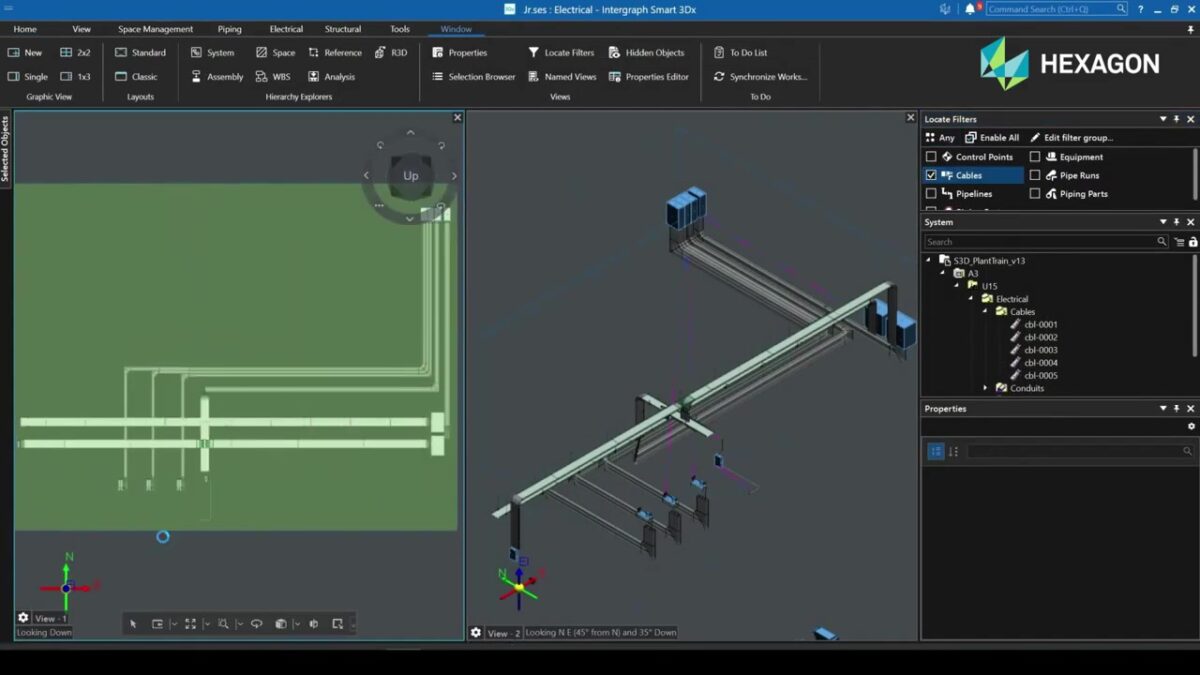Screen dimensions: 1200x675
Task: Click the New graphic view icon
Action: 14,52
